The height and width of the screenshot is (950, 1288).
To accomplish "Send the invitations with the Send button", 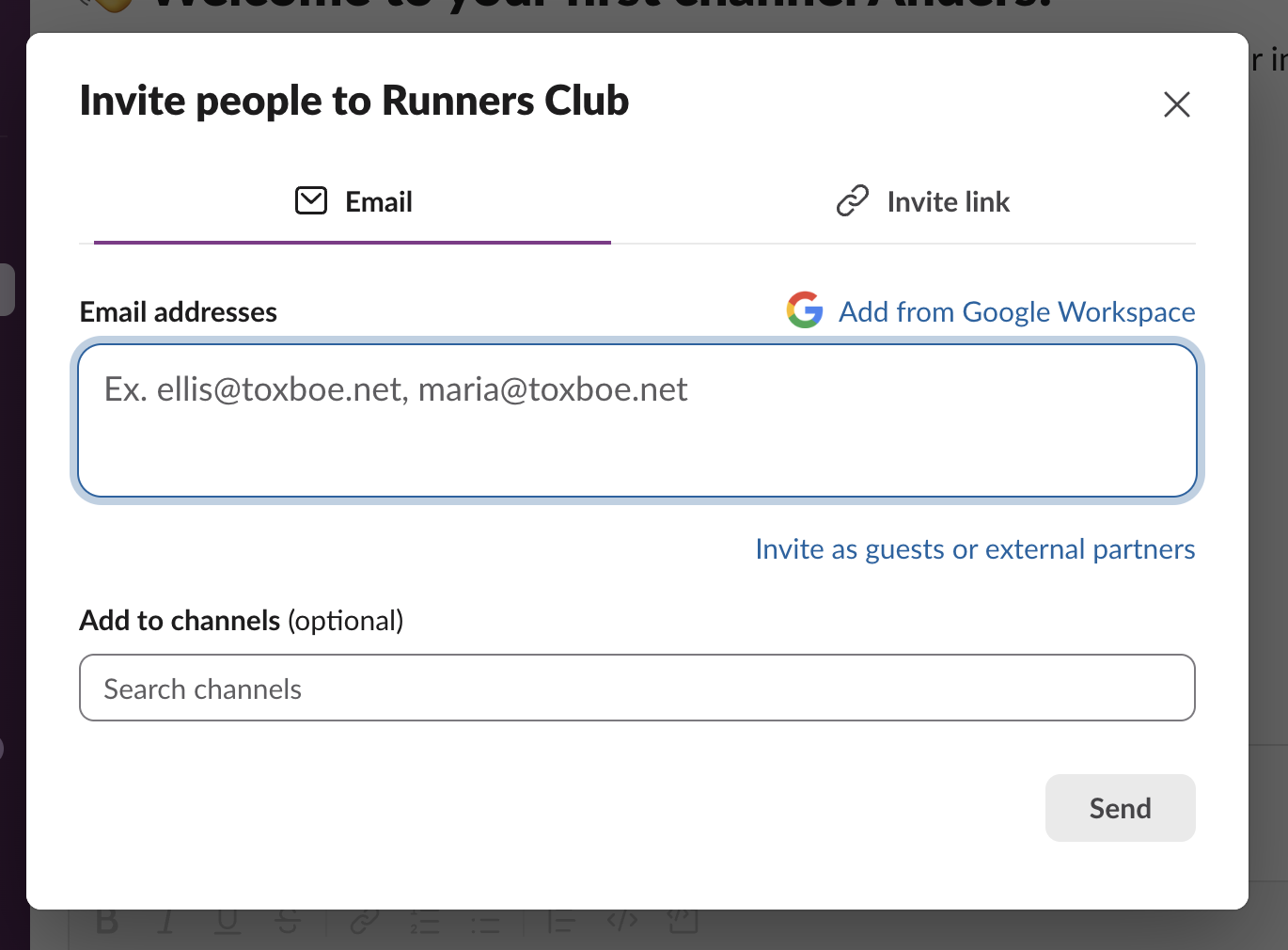I will pyautogui.click(x=1120, y=808).
